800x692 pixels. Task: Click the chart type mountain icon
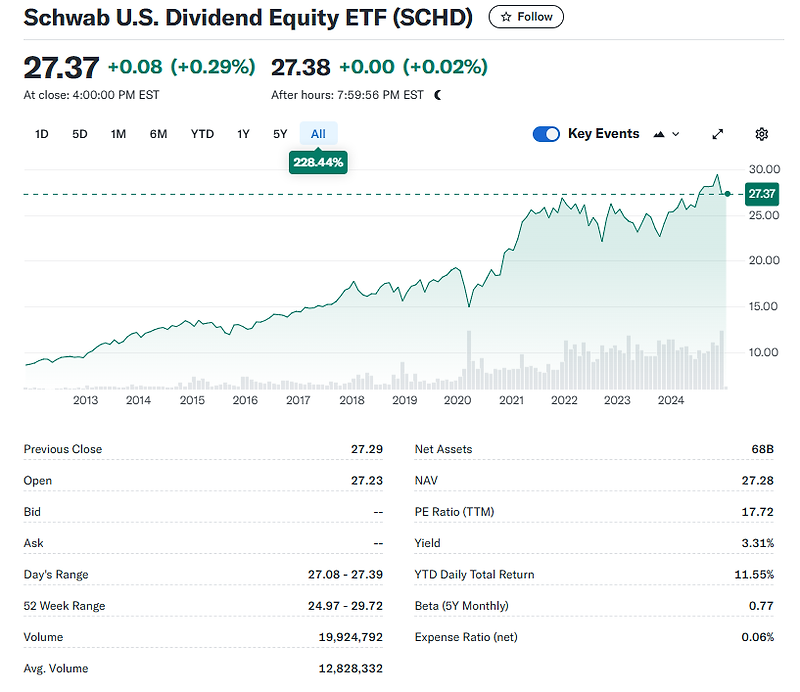pyautogui.click(x=659, y=134)
